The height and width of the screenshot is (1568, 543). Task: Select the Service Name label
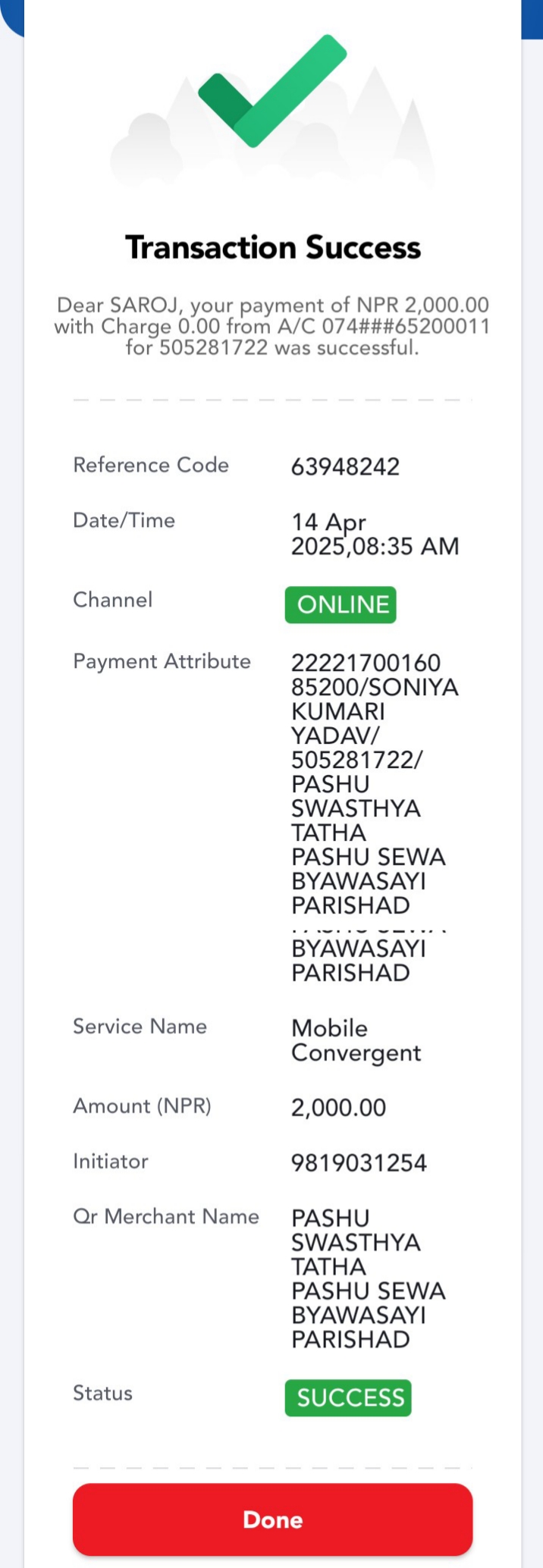pyautogui.click(x=140, y=1026)
